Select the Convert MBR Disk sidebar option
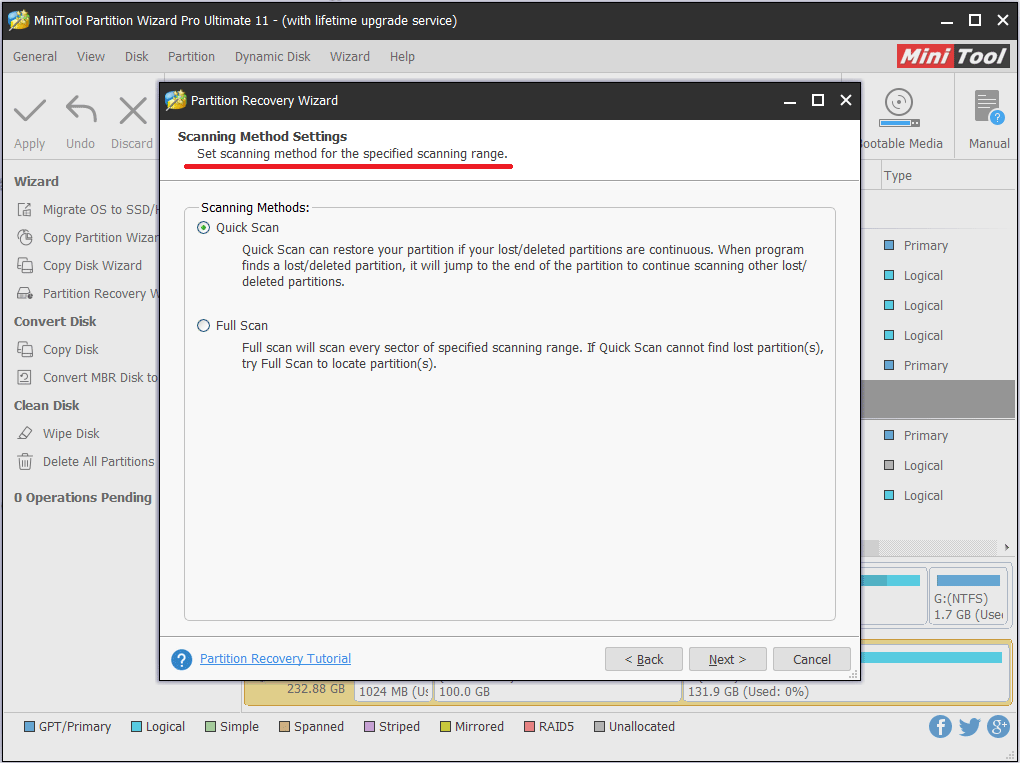The width and height of the screenshot is (1020, 763). [x=87, y=377]
